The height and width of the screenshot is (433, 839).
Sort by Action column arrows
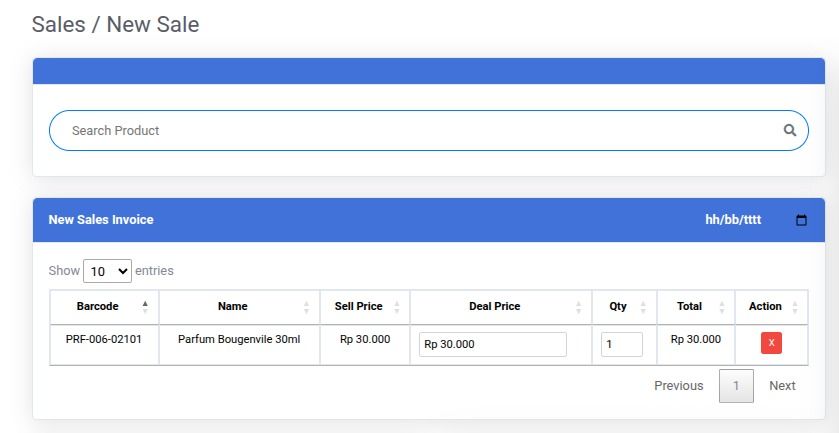click(794, 307)
